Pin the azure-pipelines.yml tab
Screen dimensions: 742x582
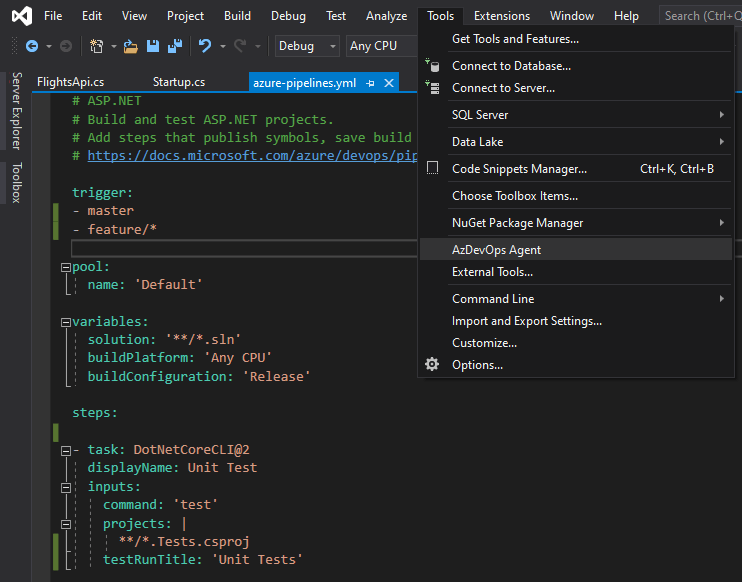click(370, 82)
